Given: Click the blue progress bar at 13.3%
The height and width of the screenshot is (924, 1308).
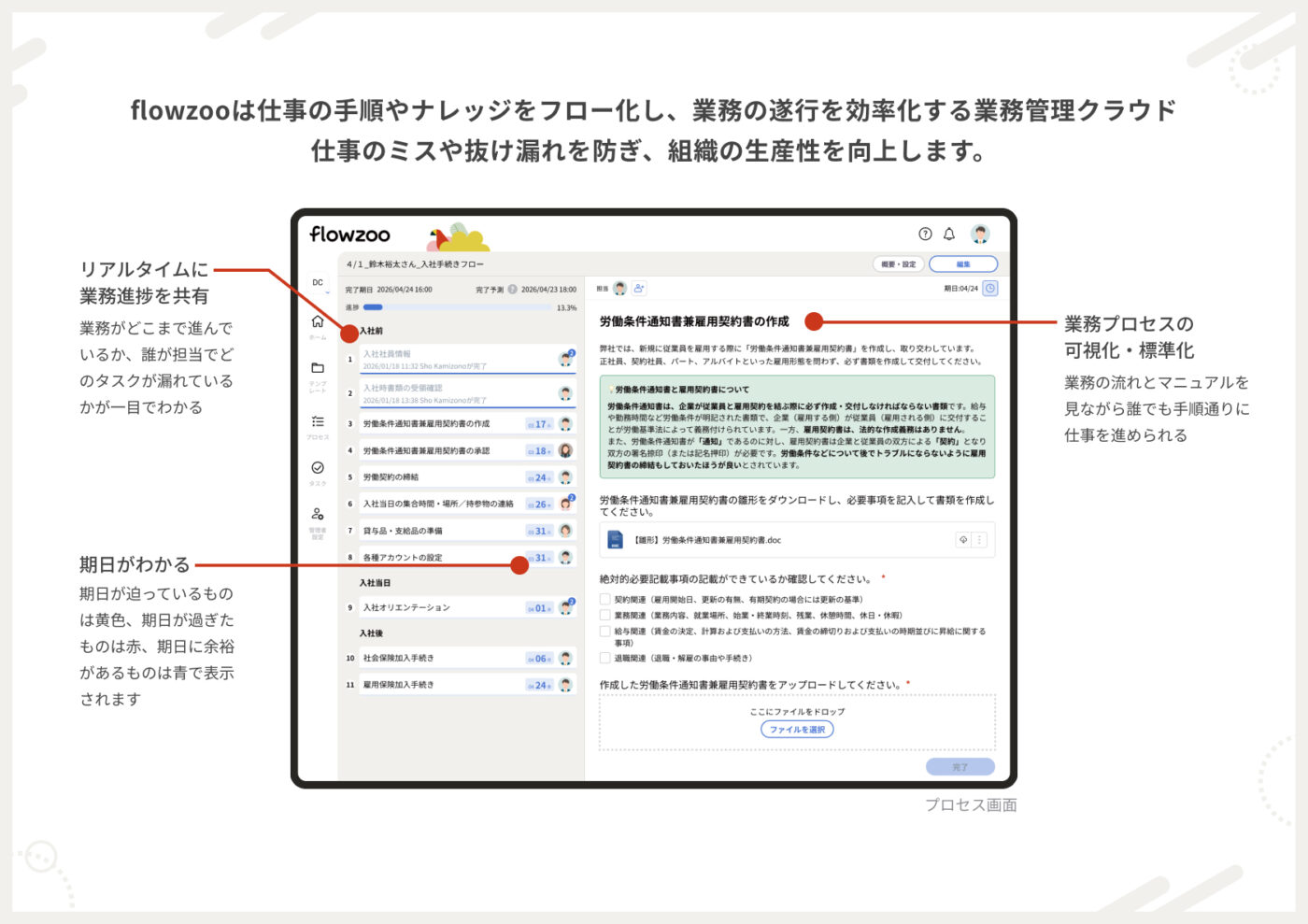Looking at the screenshot, I should [x=373, y=307].
